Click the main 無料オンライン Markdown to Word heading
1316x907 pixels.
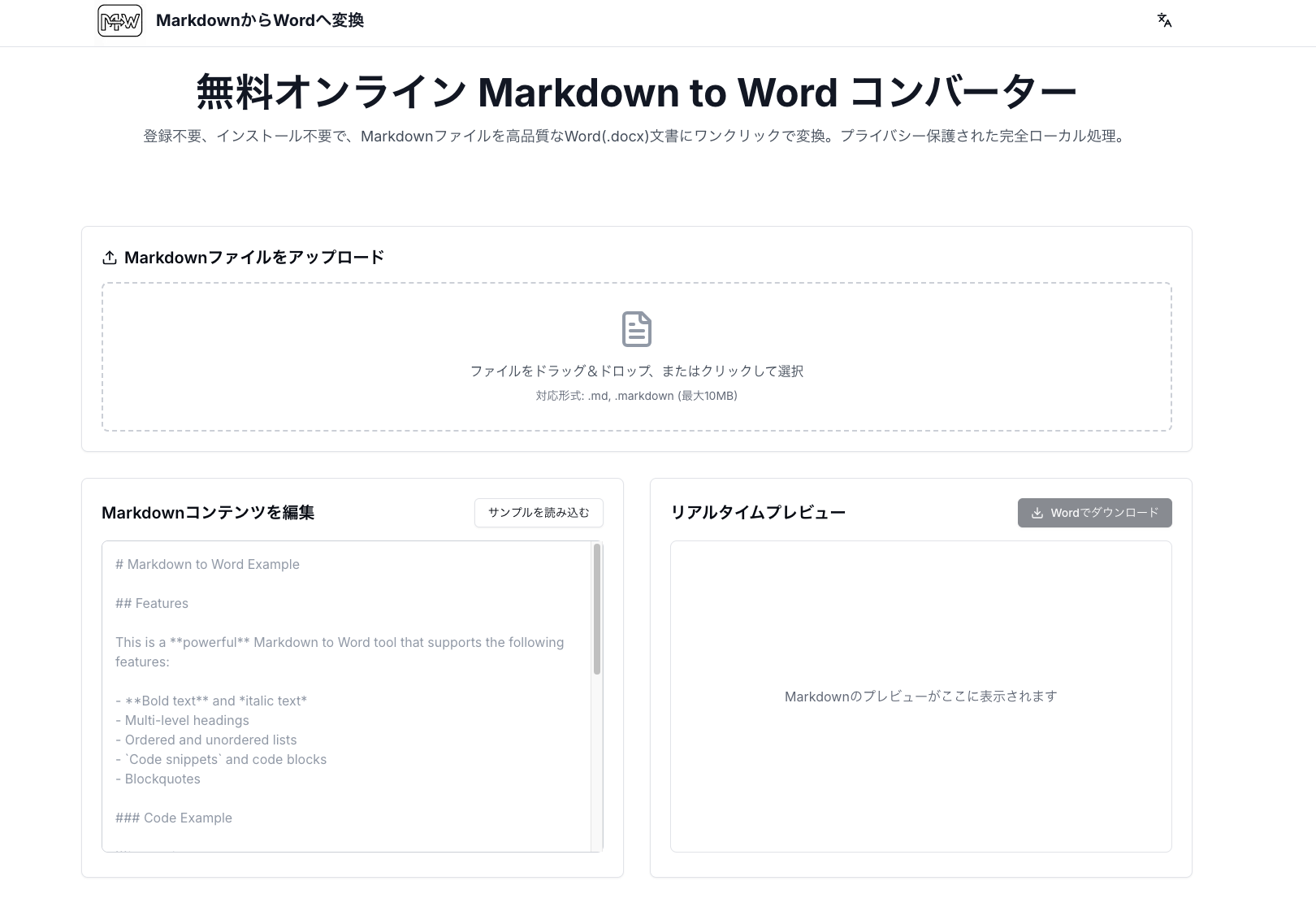(636, 92)
